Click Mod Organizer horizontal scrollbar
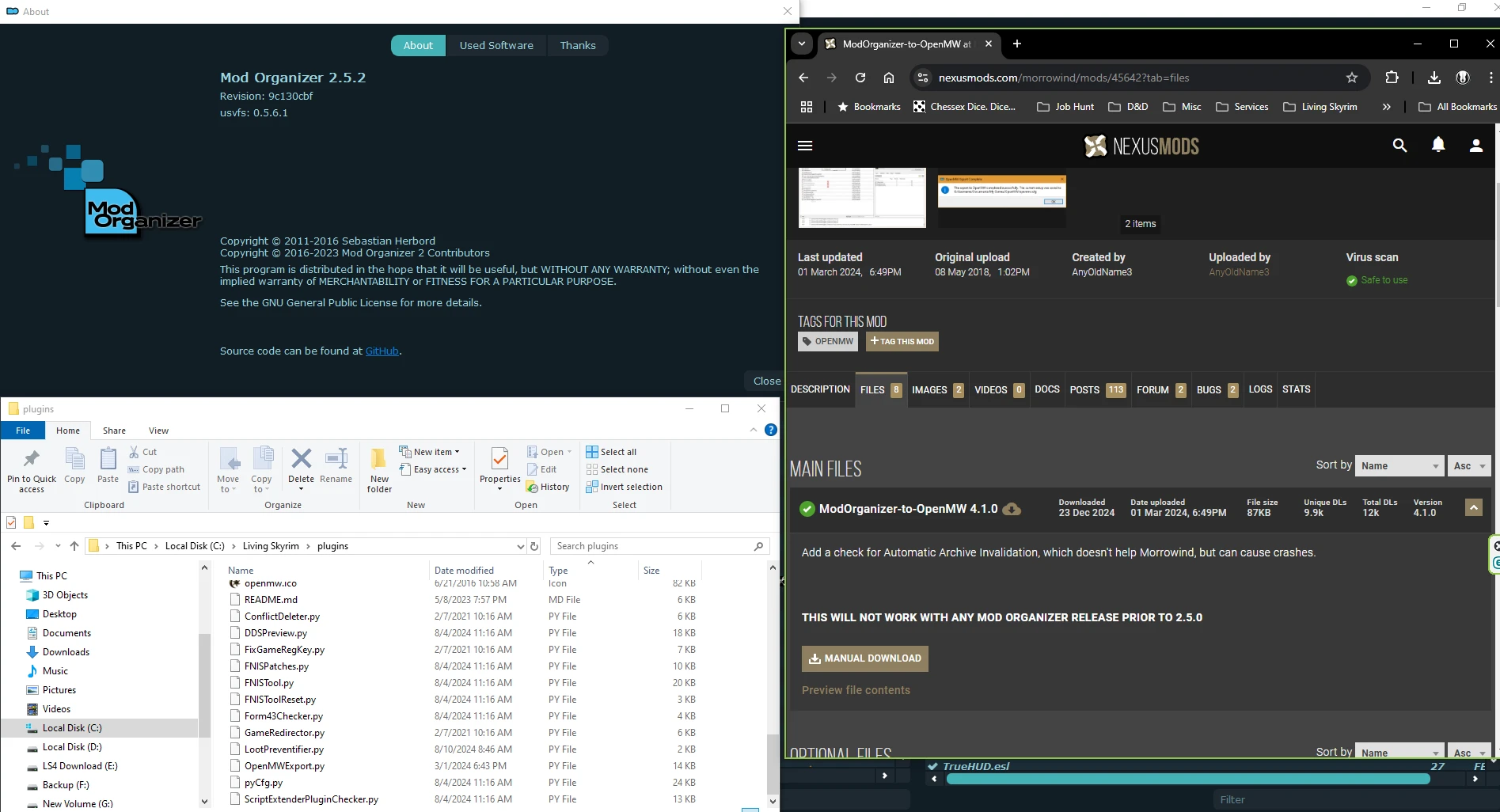This screenshot has width=1500, height=812. point(1187,779)
